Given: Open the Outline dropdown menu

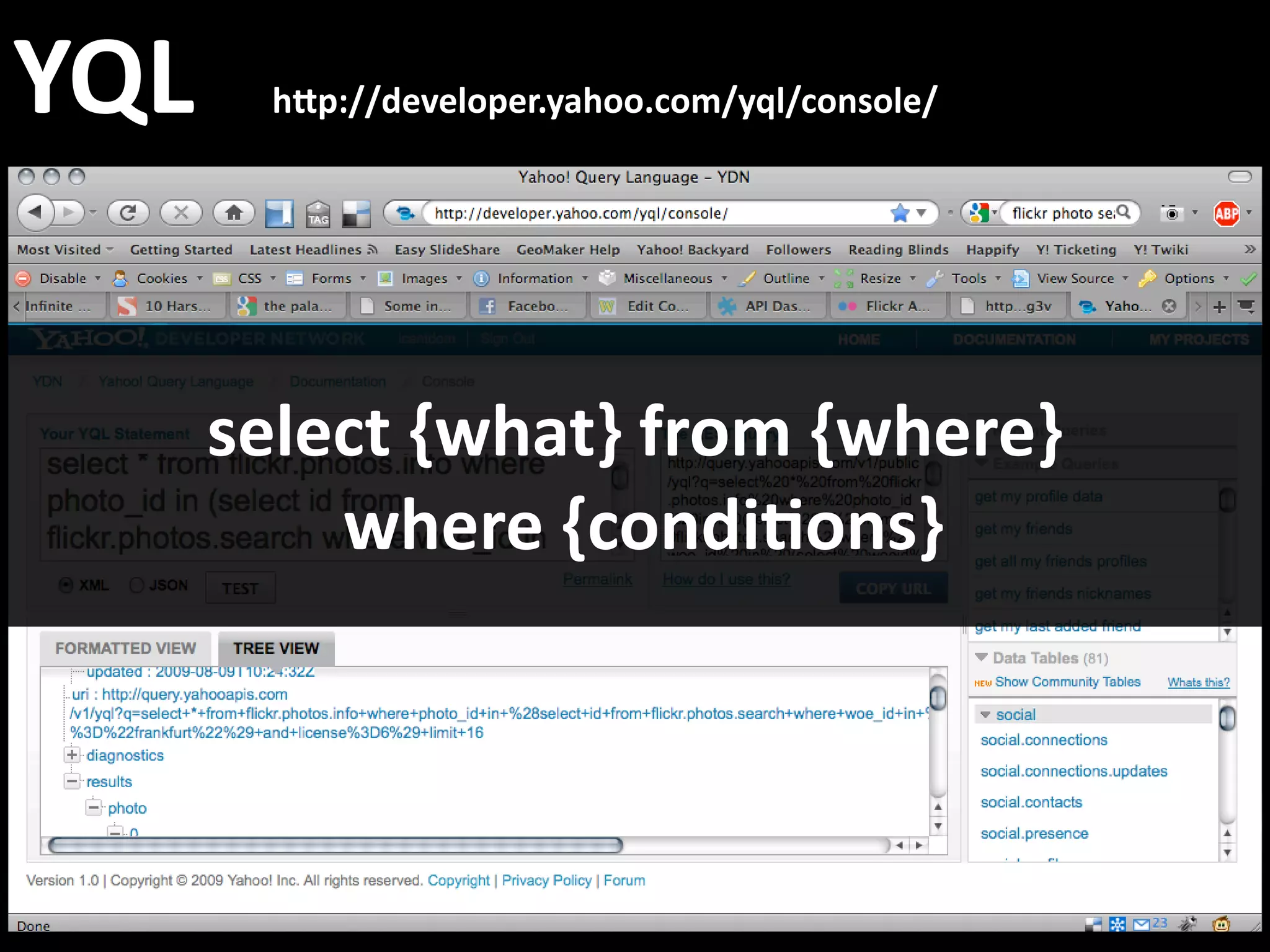Looking at the screenshot, I should (x=783, y=278).
